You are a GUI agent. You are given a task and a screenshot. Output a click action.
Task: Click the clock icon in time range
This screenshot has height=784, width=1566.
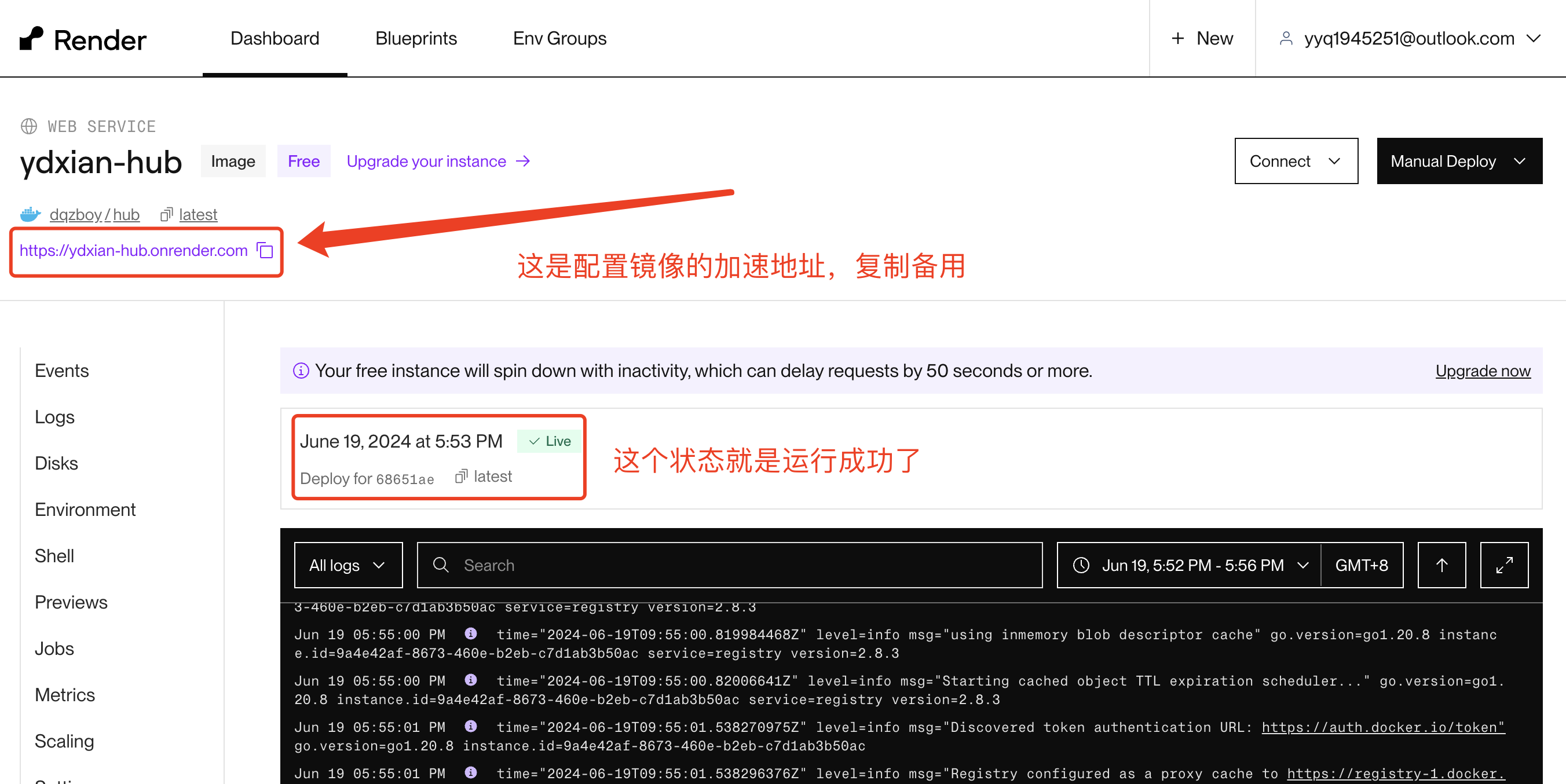point(1081,565)
